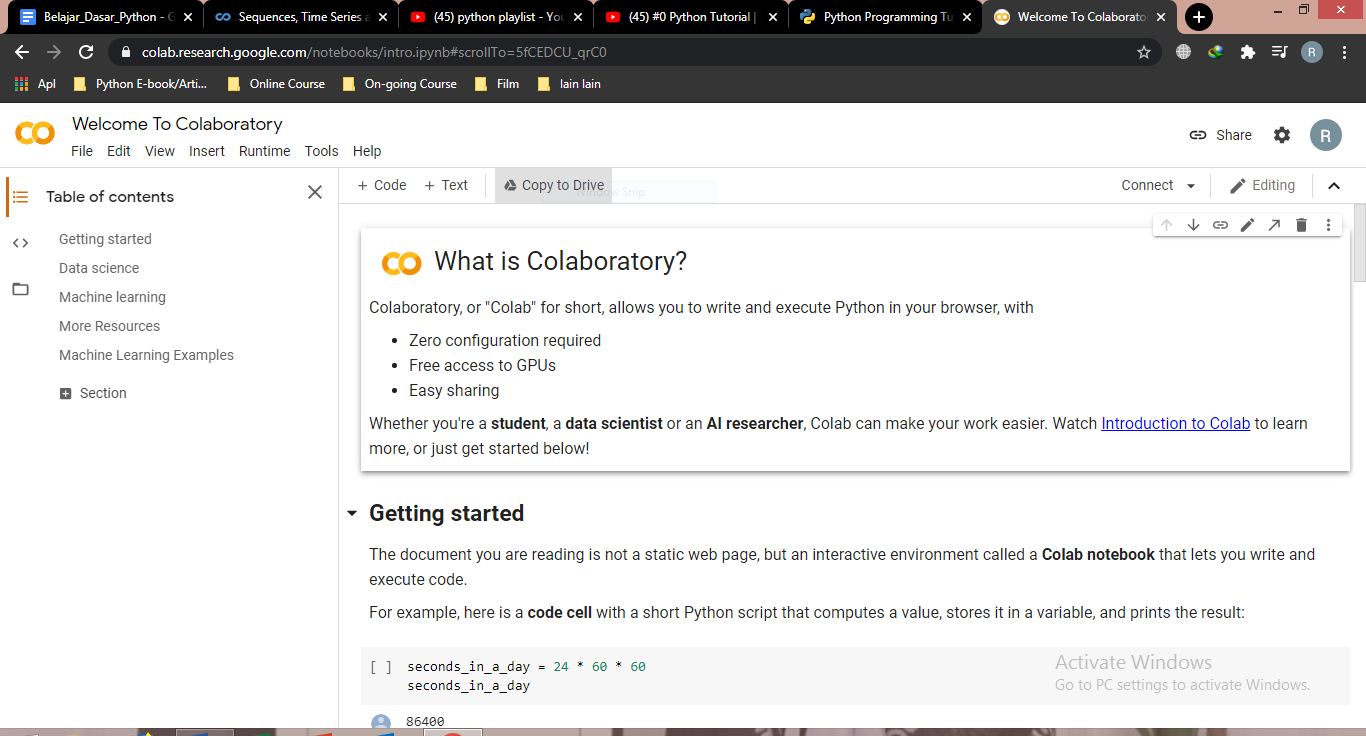Expand the Section item in table of contents
The image size is (1366, 736).
point(66,392)
